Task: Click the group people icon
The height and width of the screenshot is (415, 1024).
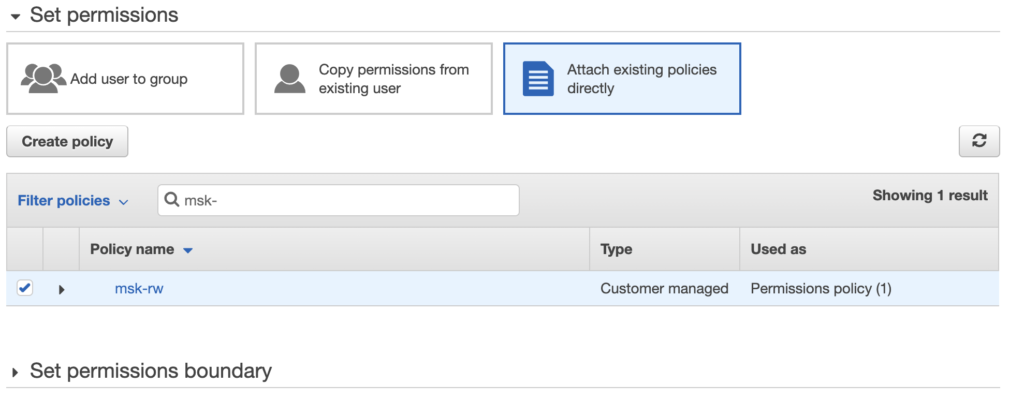Action: tap(44, 78)
